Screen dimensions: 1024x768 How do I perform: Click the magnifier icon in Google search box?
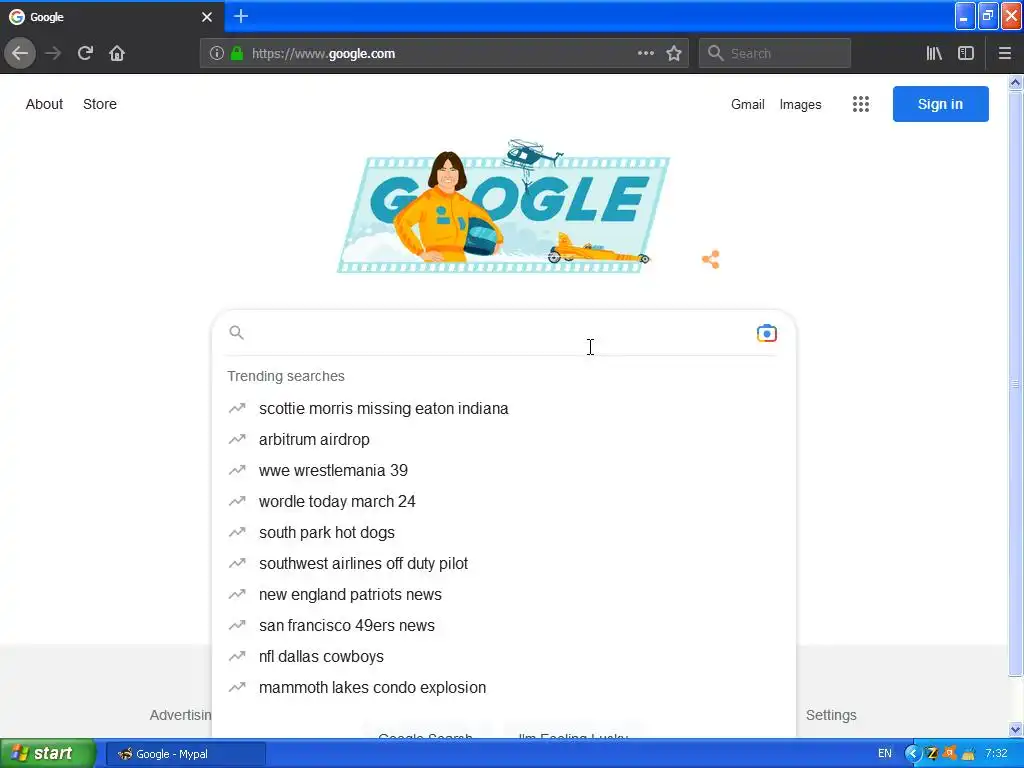click(236, 332)
